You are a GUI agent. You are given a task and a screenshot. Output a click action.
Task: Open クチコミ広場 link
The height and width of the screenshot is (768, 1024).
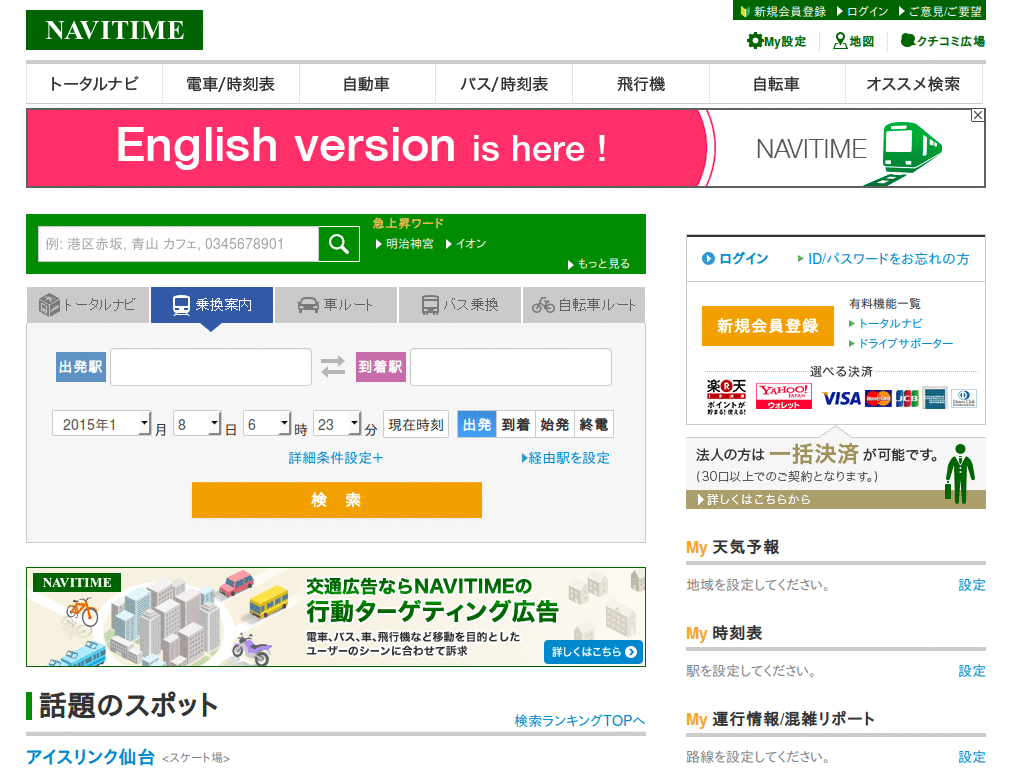[942, 41]
